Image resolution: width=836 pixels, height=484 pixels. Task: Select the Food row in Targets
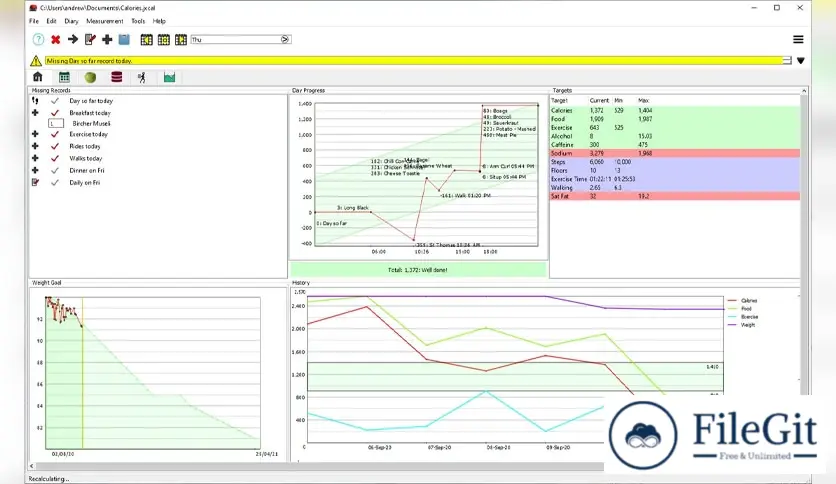[x=674, y=119]
